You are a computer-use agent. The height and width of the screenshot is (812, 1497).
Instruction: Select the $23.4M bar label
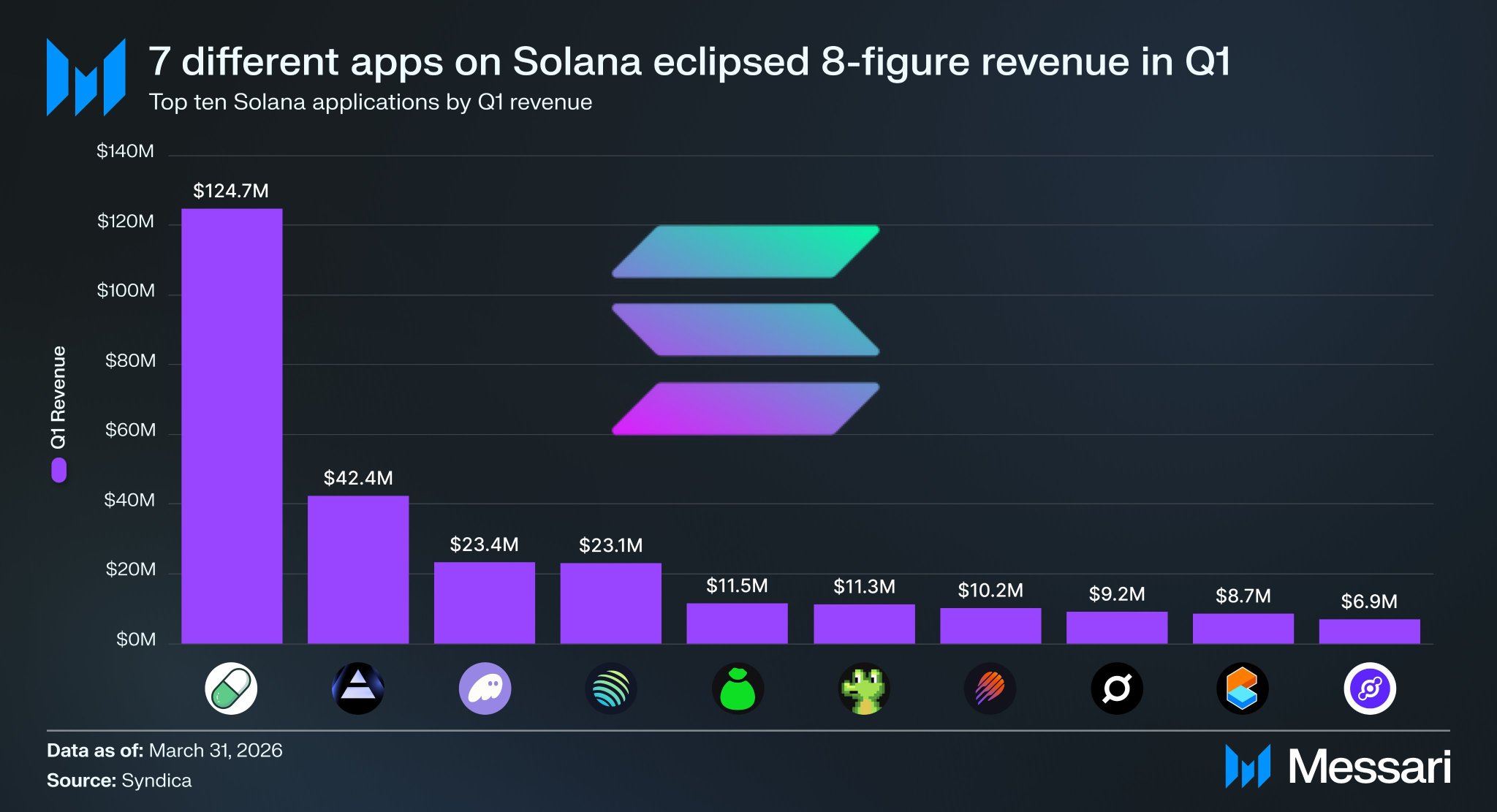click(x=485, y=545)
